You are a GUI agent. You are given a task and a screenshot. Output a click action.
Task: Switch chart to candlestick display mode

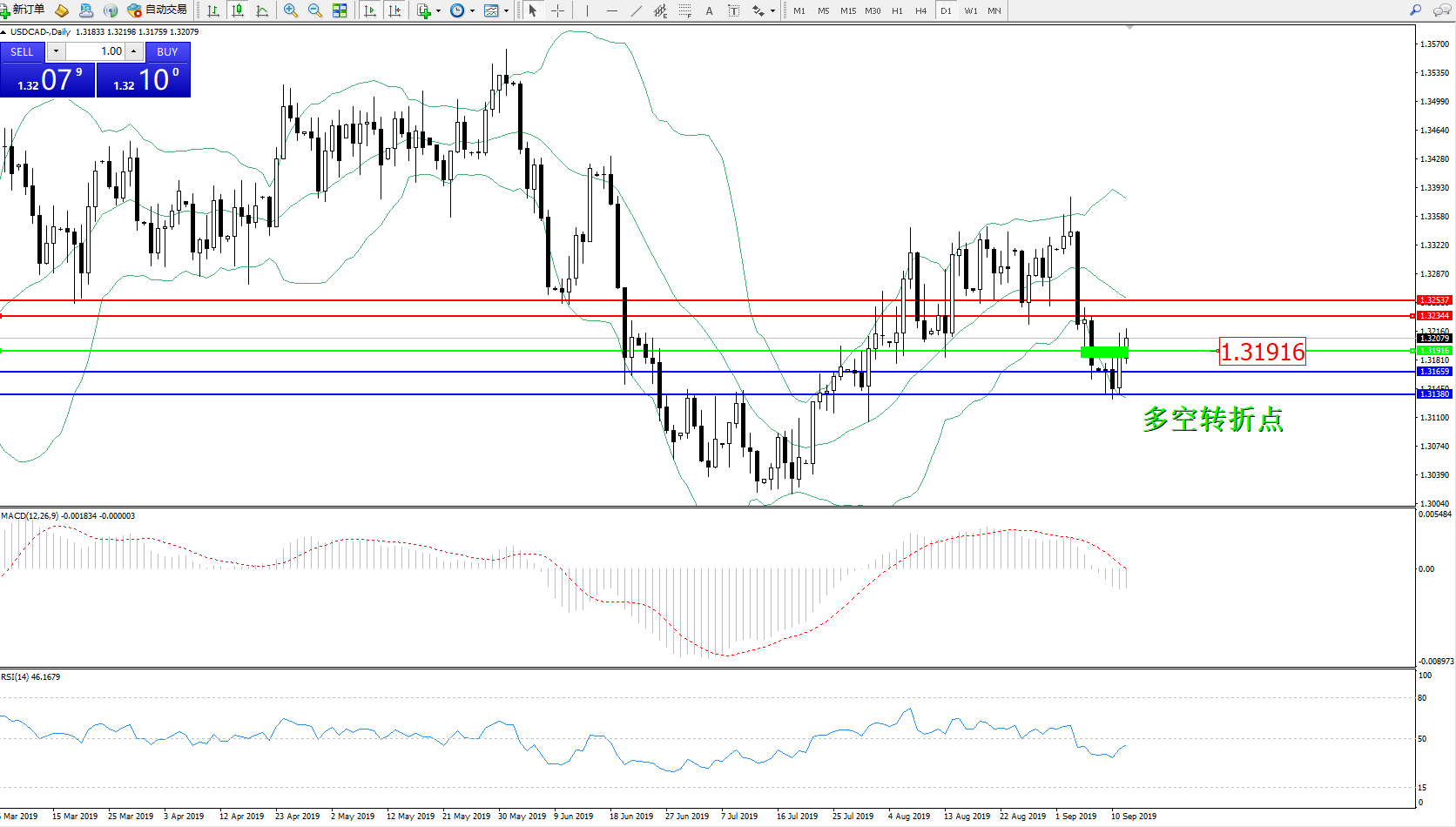[238, 10]
